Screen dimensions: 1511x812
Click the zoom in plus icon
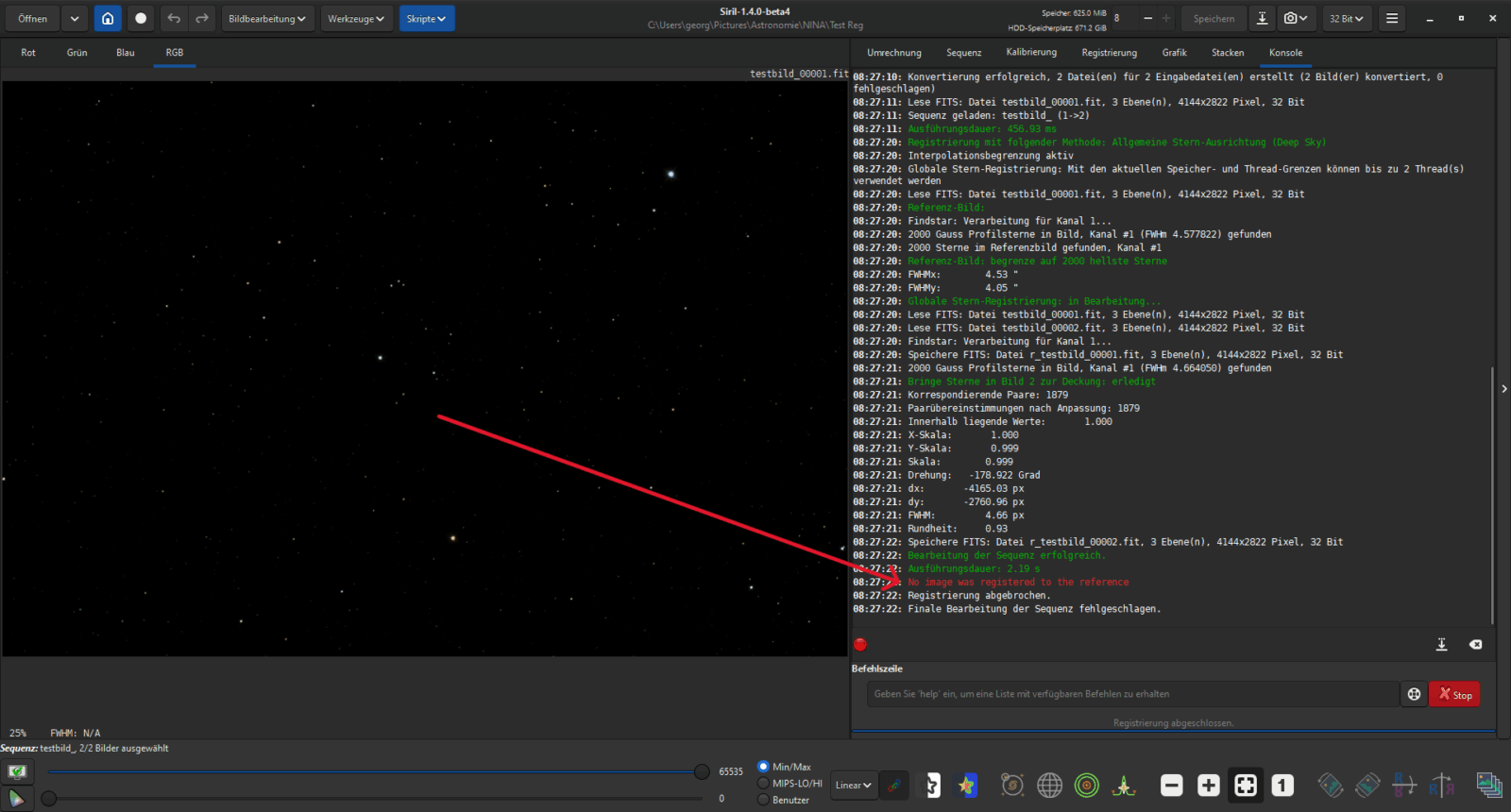click(x=1208, y=786)
